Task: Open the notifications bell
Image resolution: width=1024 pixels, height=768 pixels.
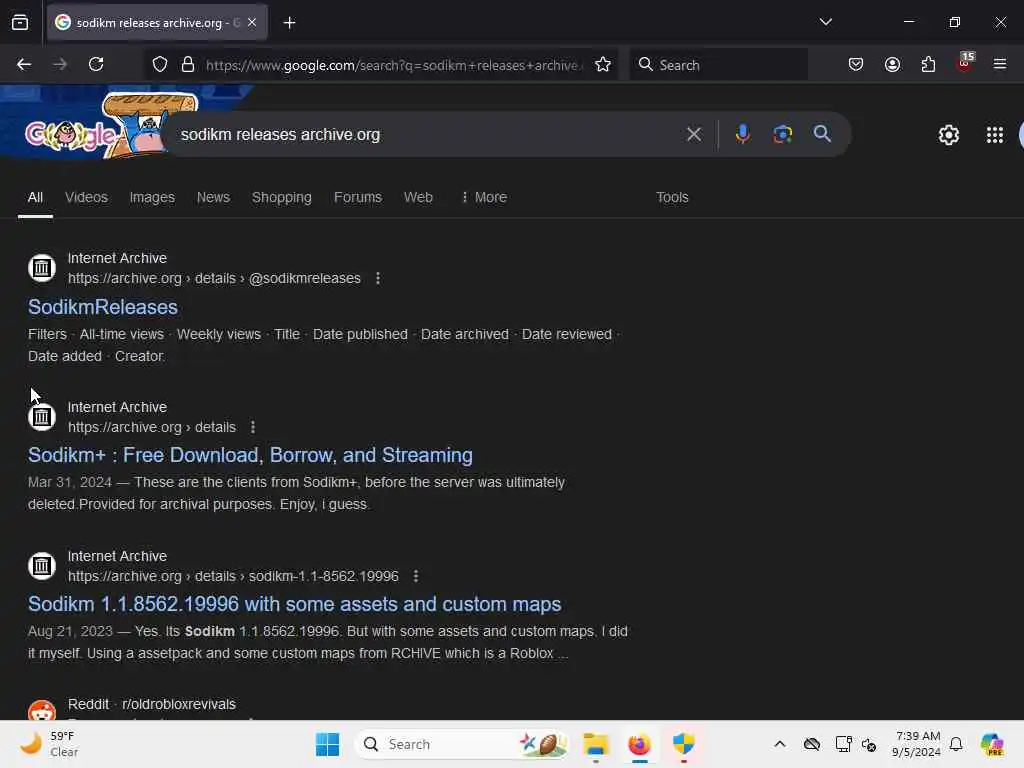Action: click(956, 744)
